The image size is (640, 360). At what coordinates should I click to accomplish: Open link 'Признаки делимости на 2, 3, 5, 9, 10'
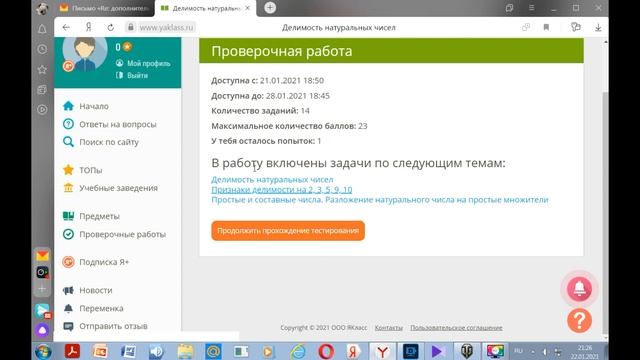[282, 190]
